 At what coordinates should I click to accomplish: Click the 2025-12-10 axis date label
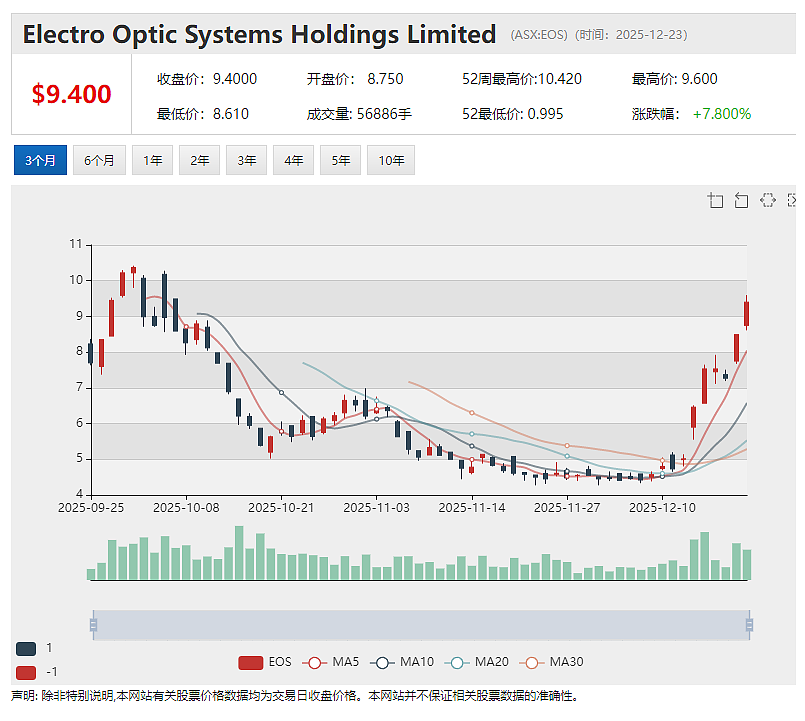point(662,507)
